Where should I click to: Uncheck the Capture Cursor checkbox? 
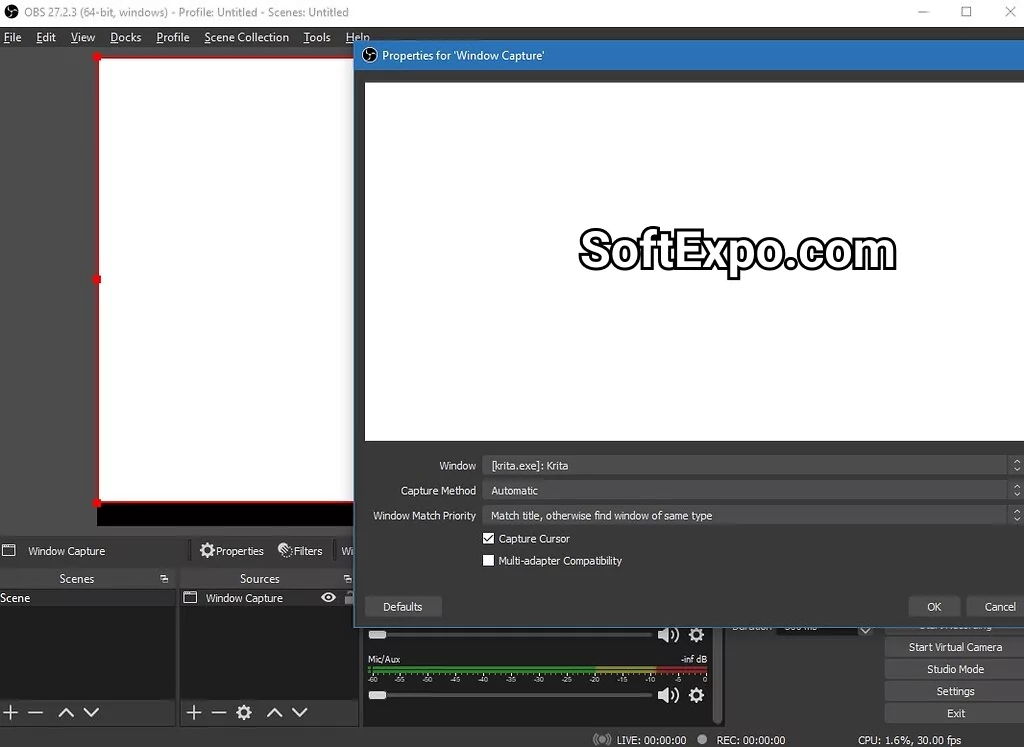(x=489, y=538)
